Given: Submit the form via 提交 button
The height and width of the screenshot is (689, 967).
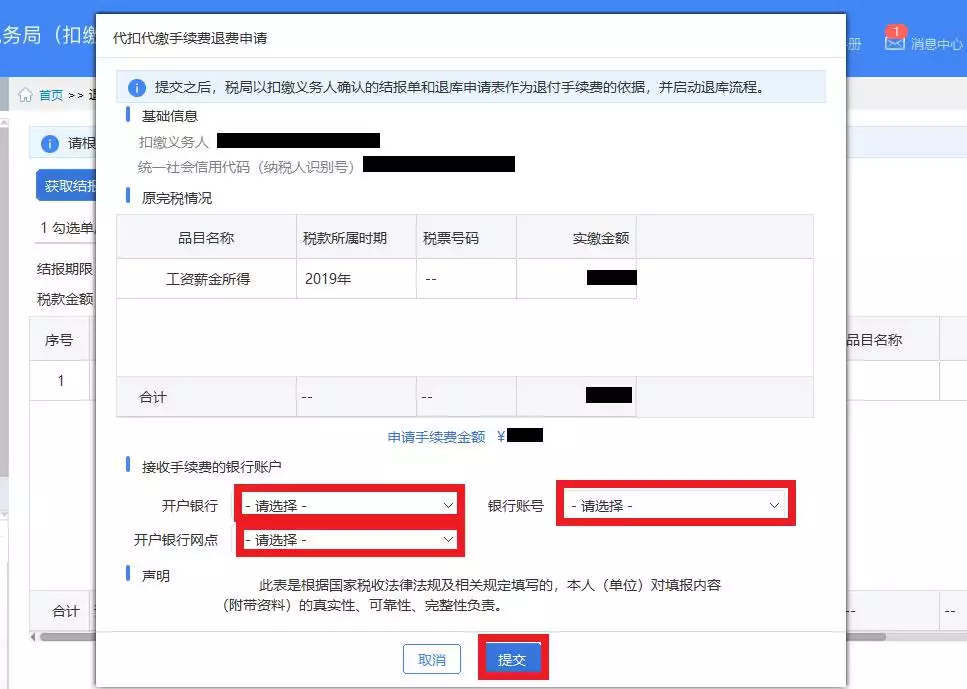Looking at the screenshot, I should [513, 657].
